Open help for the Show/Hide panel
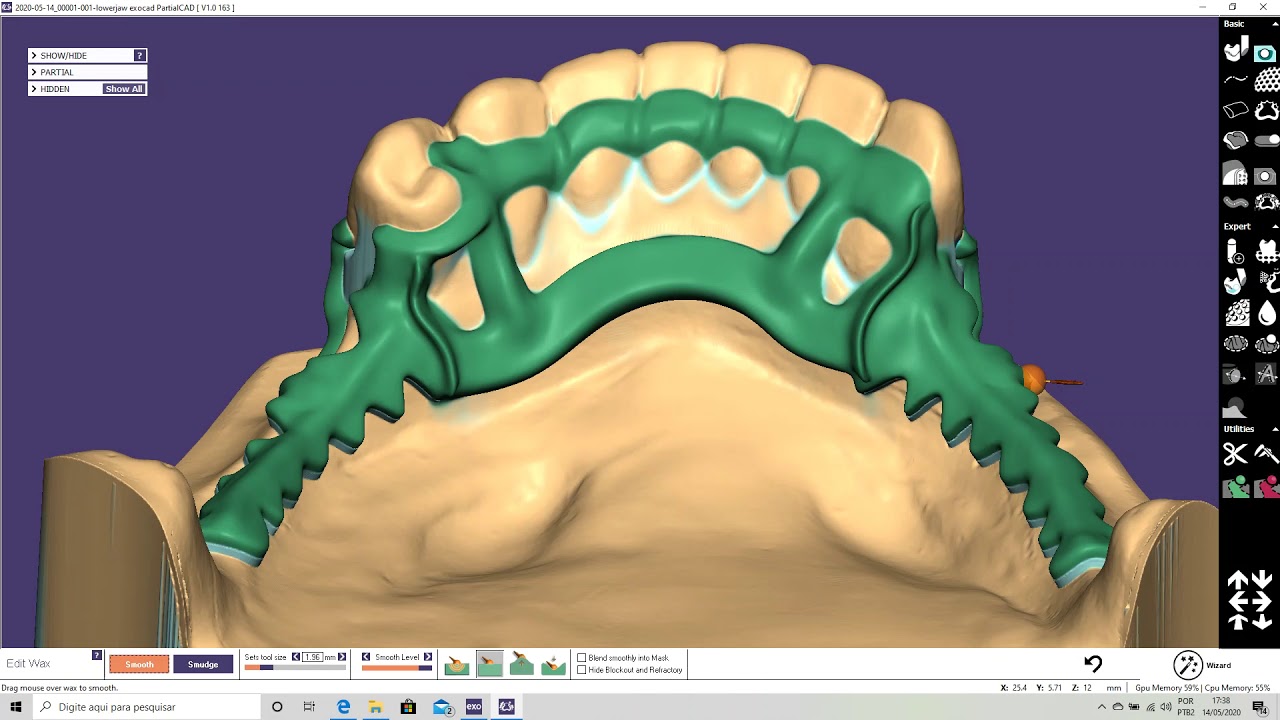 click(140, 55)
